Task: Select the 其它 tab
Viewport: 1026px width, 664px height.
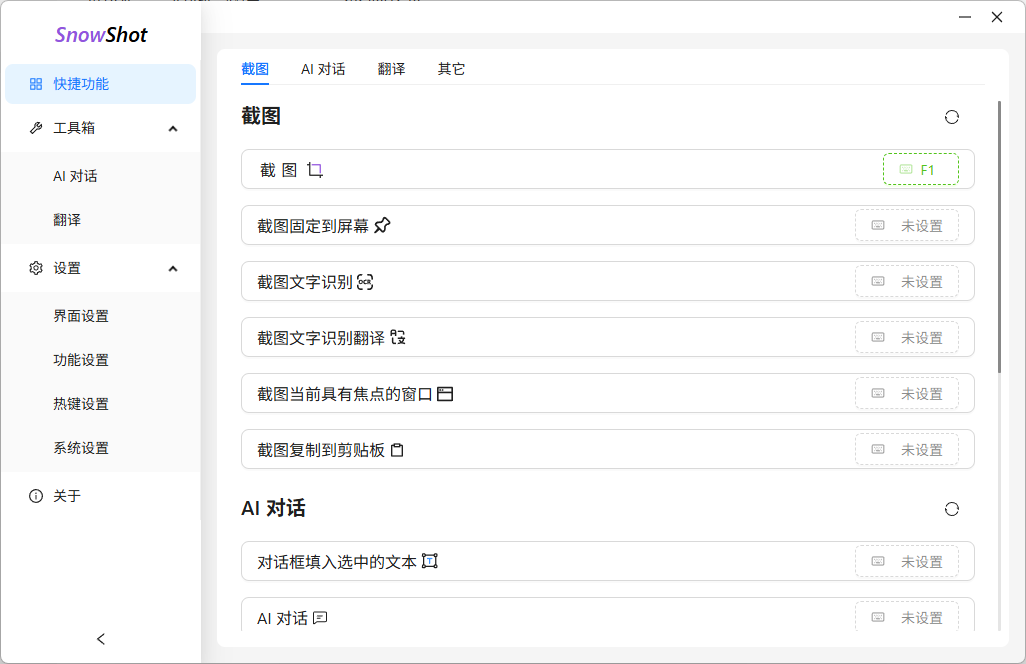Action: (451, 69)
